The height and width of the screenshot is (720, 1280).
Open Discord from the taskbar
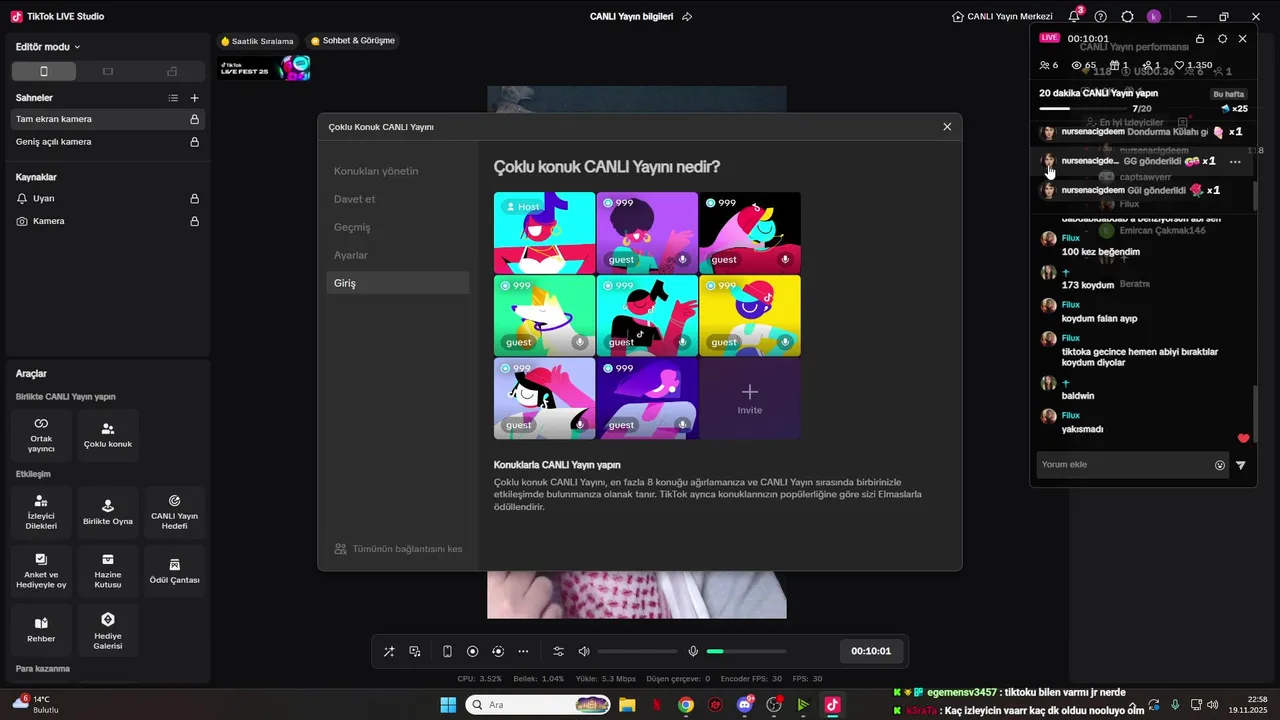[x=744, y=705]
